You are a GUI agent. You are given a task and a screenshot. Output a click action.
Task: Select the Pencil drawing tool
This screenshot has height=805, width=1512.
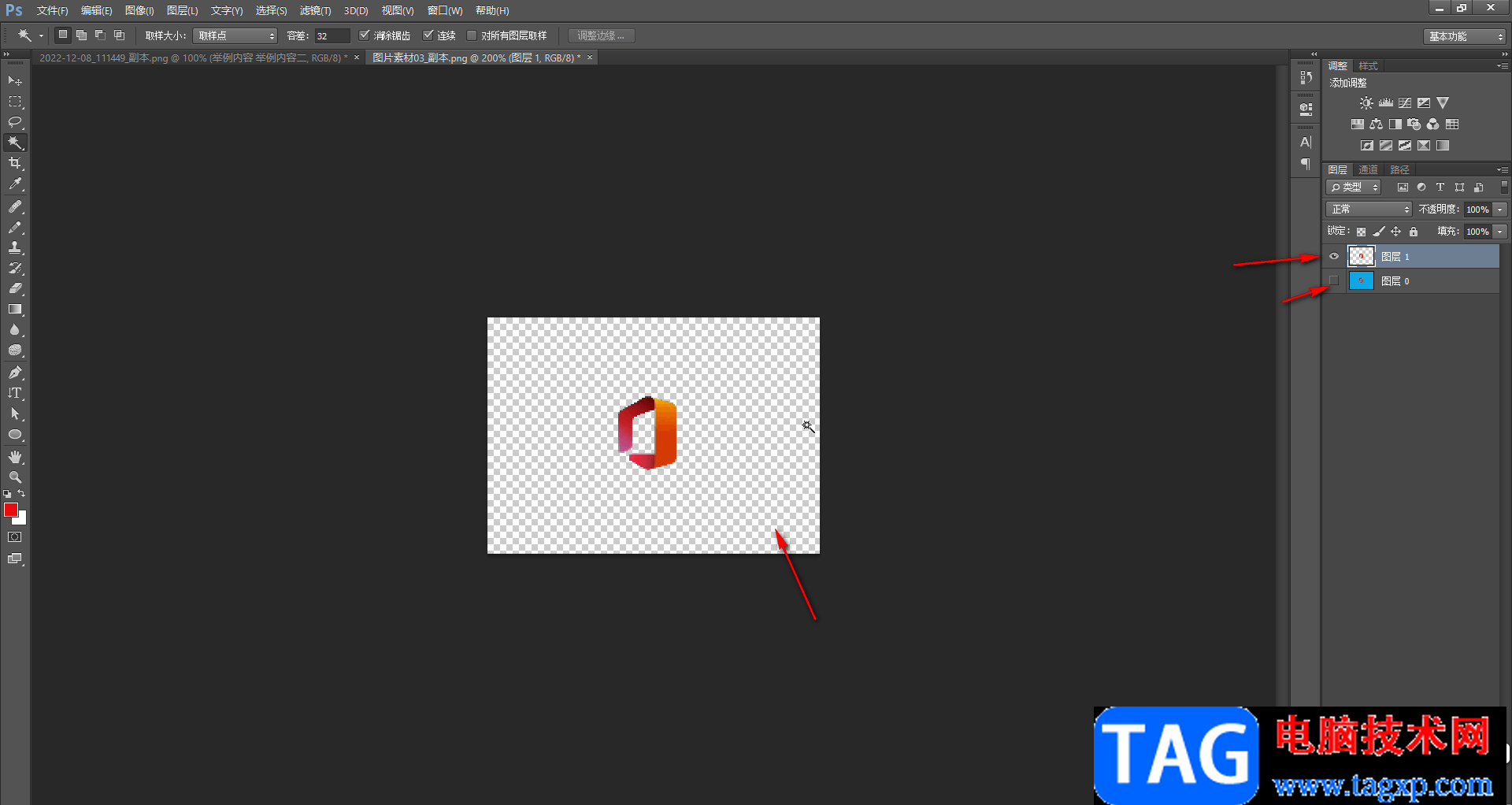coord(15,228)
